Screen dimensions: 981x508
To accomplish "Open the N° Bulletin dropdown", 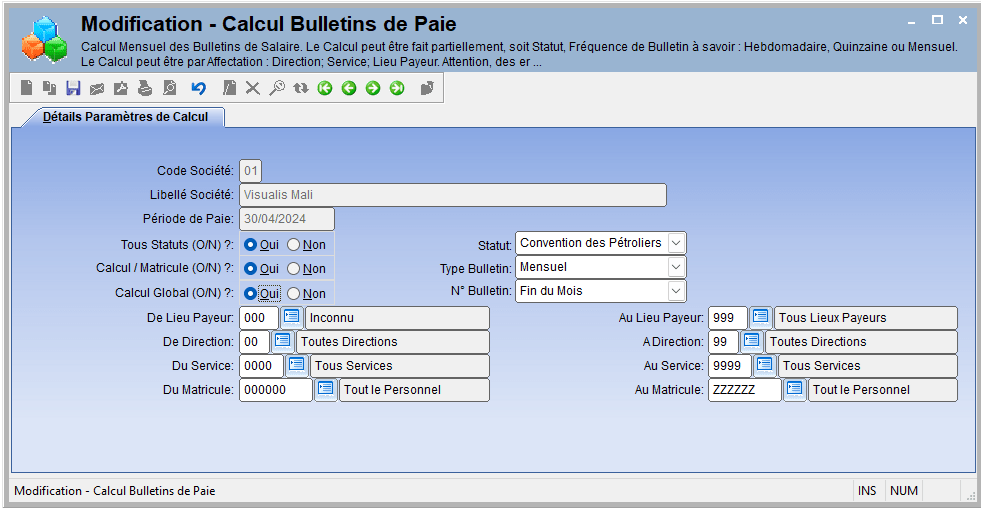I will point(676,291).
